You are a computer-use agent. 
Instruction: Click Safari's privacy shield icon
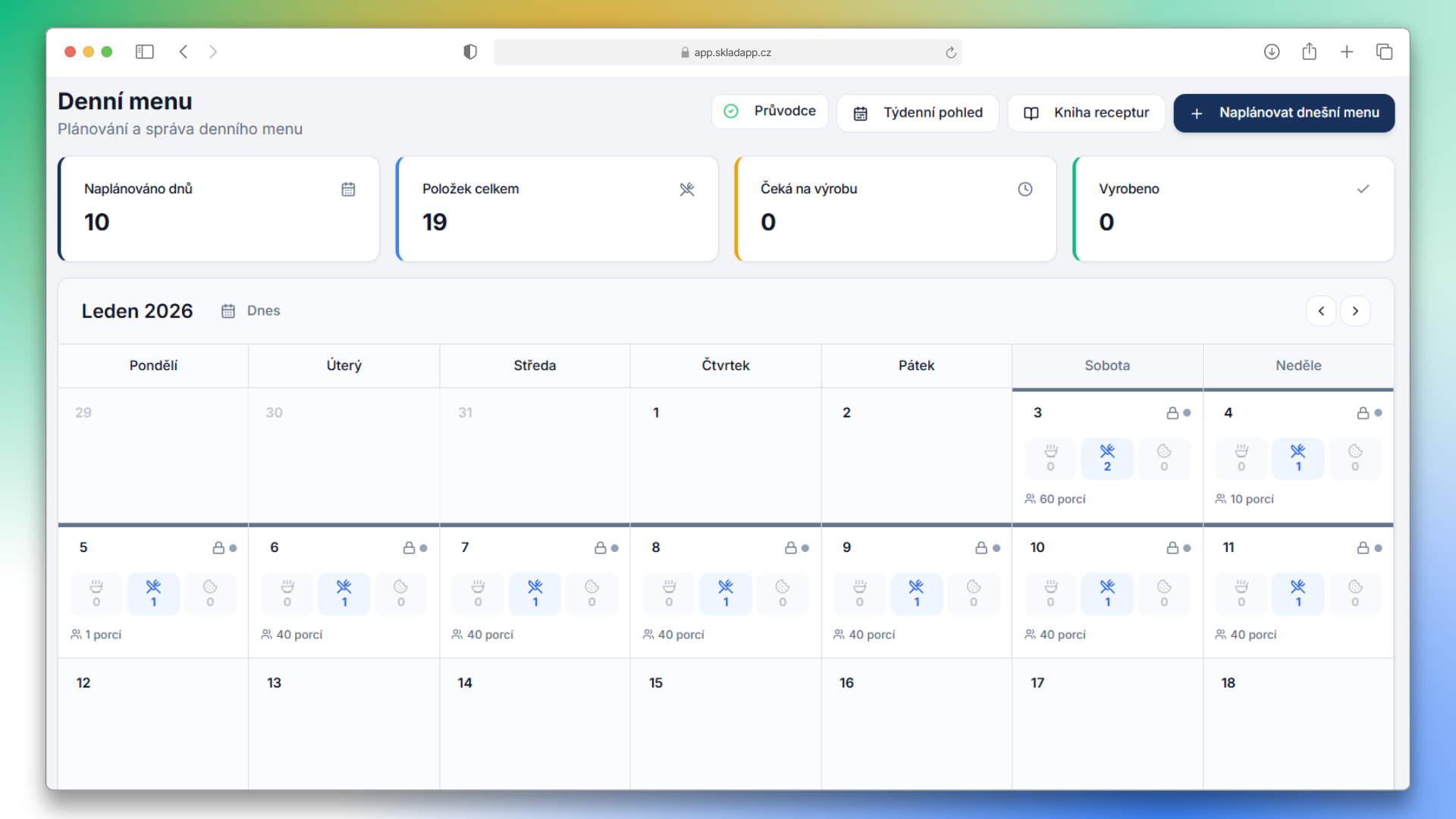[x=470, y=52]
